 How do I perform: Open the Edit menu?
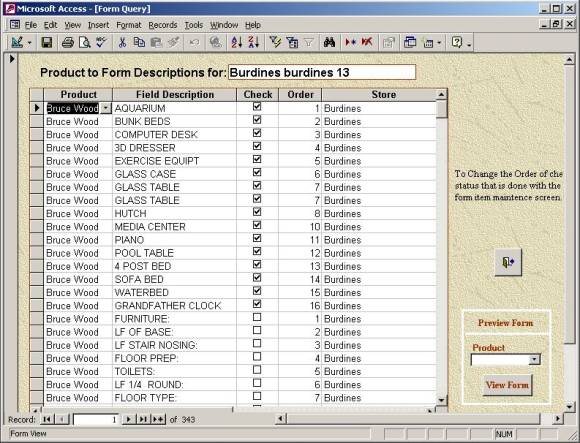(50, 25)
